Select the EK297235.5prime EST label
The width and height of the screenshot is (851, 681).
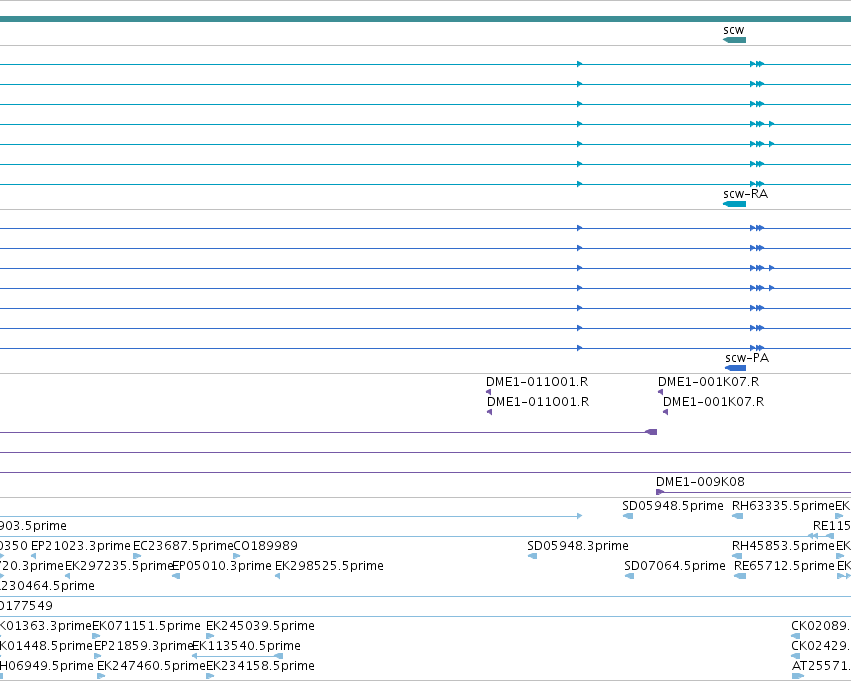point(118,565)
